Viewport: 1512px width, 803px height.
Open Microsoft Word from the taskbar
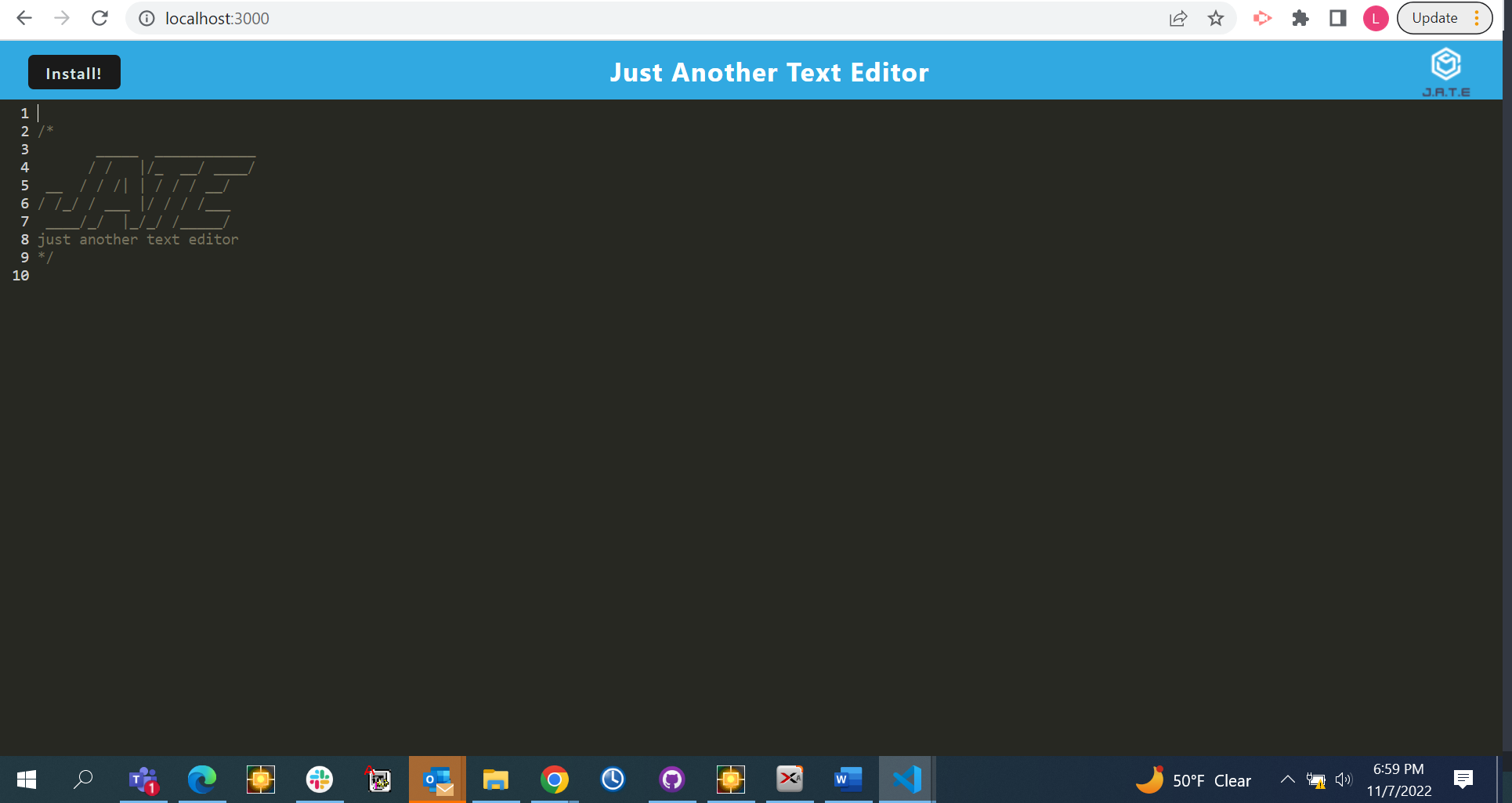coord(848,779)
